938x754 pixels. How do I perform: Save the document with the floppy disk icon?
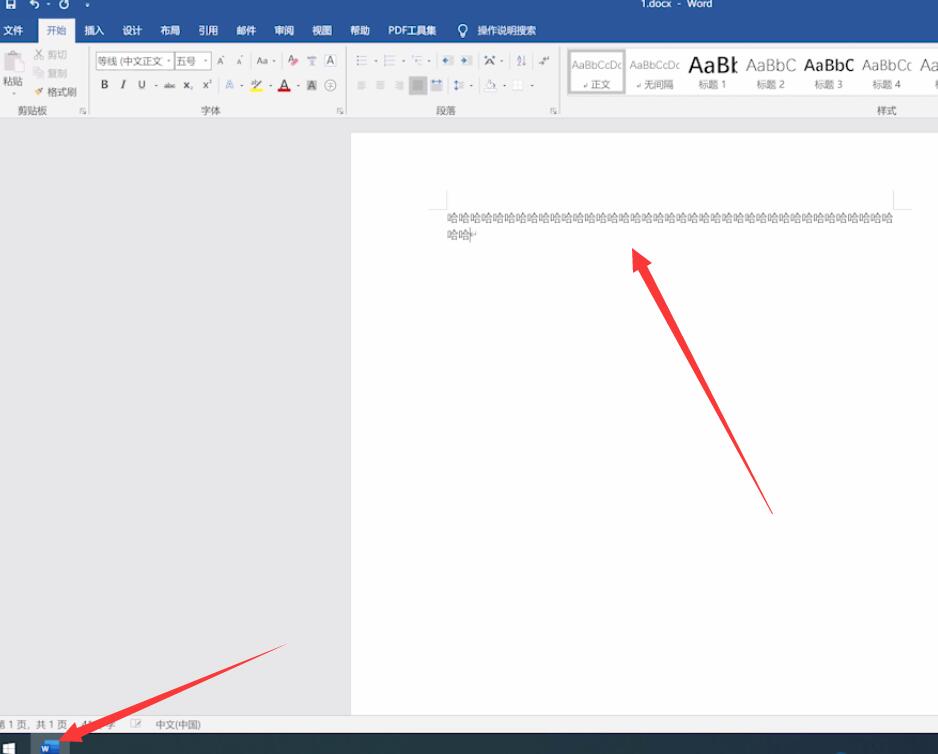point(11,4)
